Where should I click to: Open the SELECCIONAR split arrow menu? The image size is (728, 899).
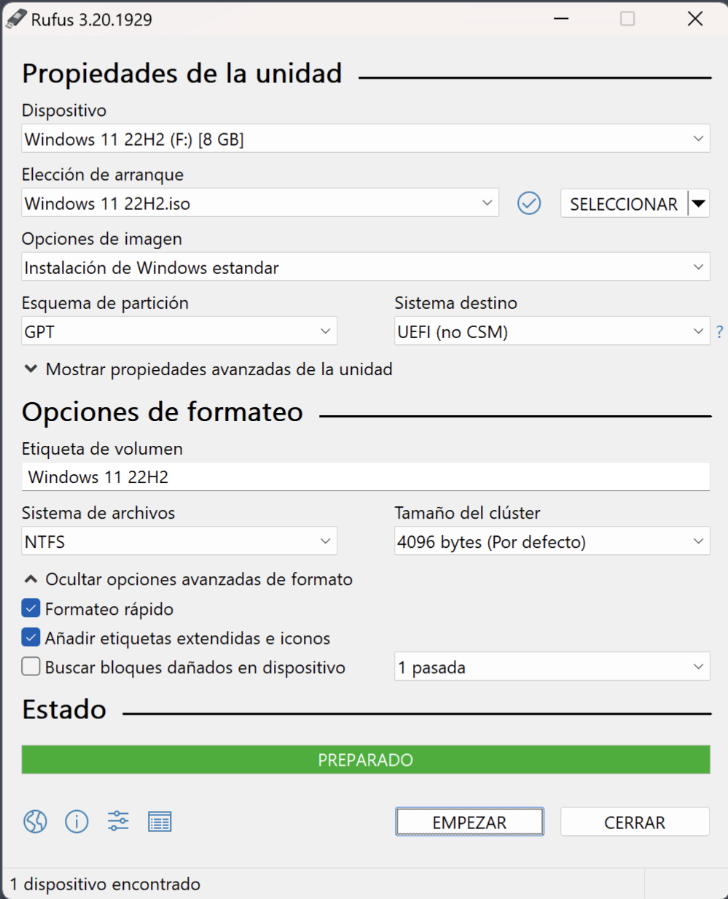coord(698,204)
